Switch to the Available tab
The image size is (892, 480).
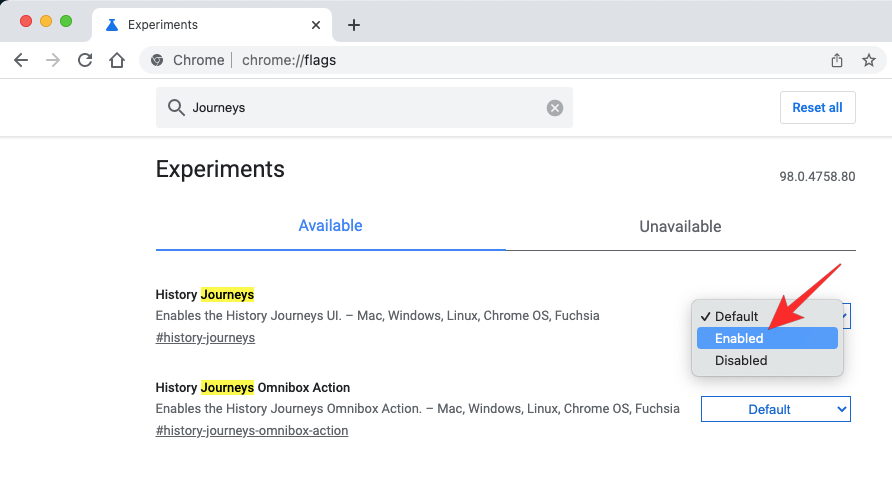point(330,226)
